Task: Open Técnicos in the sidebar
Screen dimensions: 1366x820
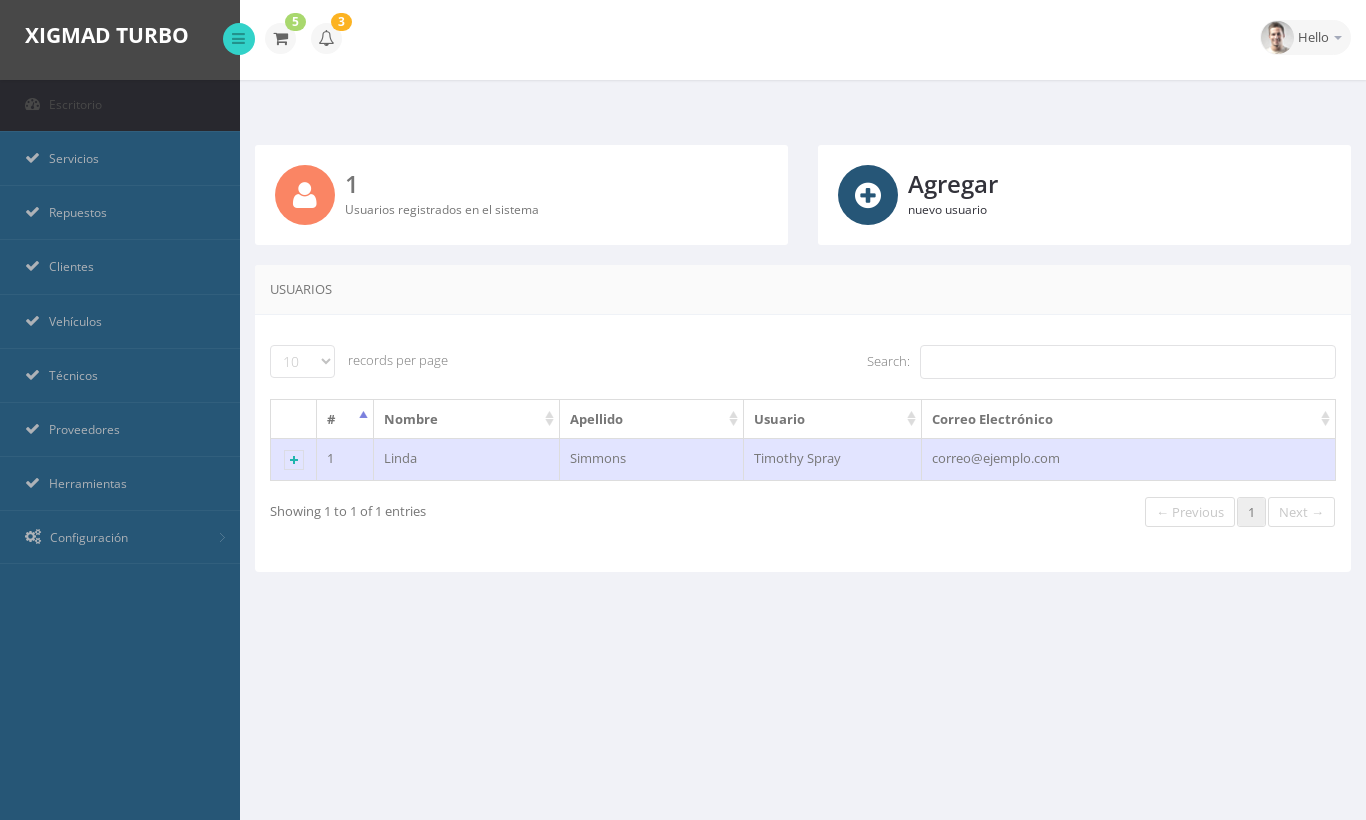Action: pos(120,376)
